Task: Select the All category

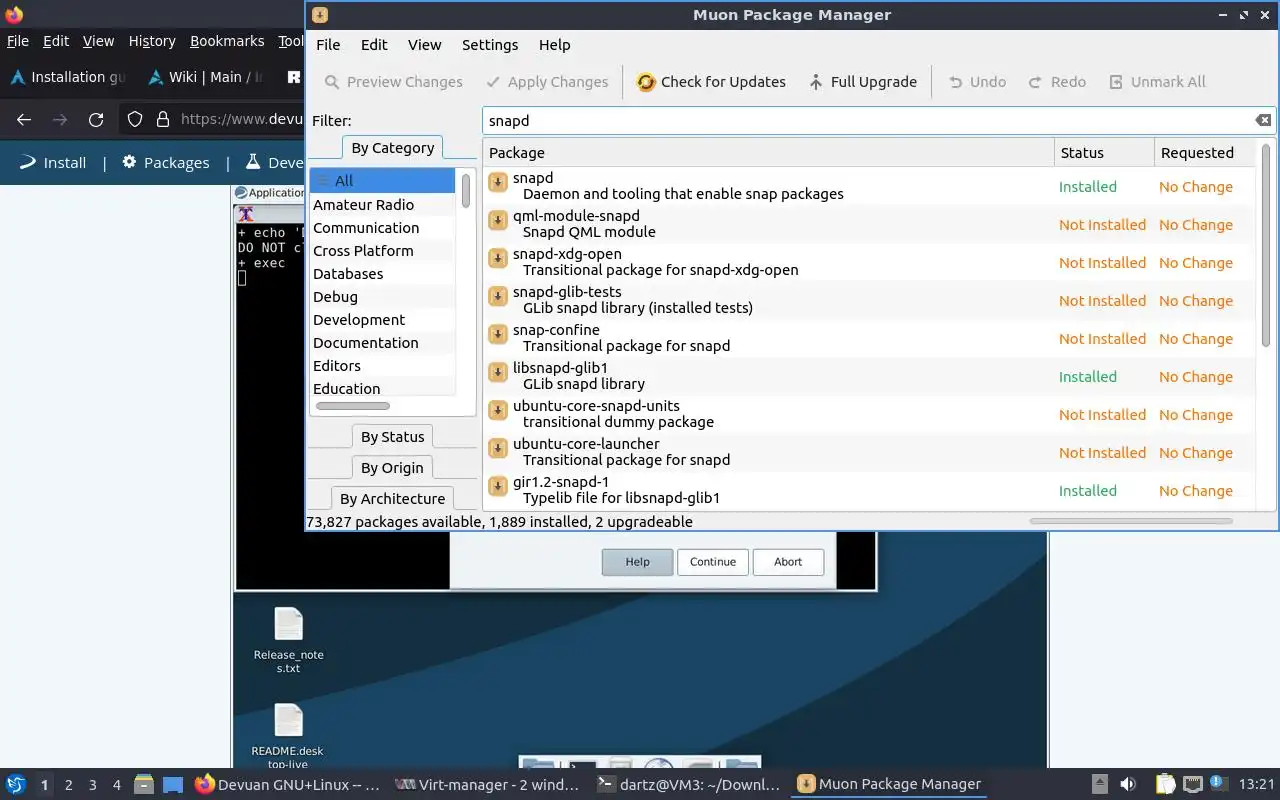Action: (x=382, y=181)
